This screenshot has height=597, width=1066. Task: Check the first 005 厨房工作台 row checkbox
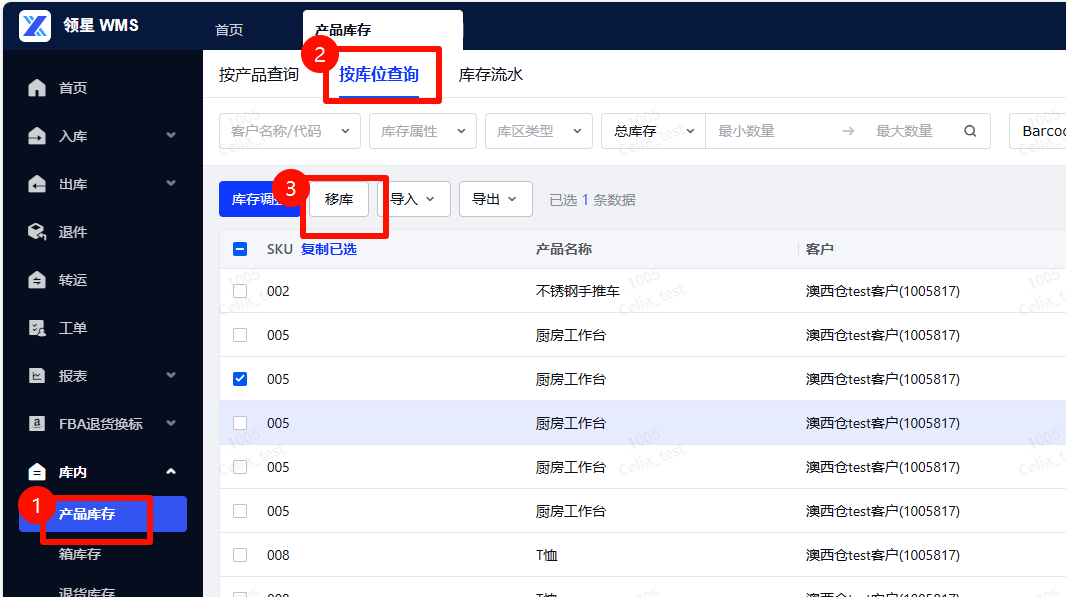[240, 335]
